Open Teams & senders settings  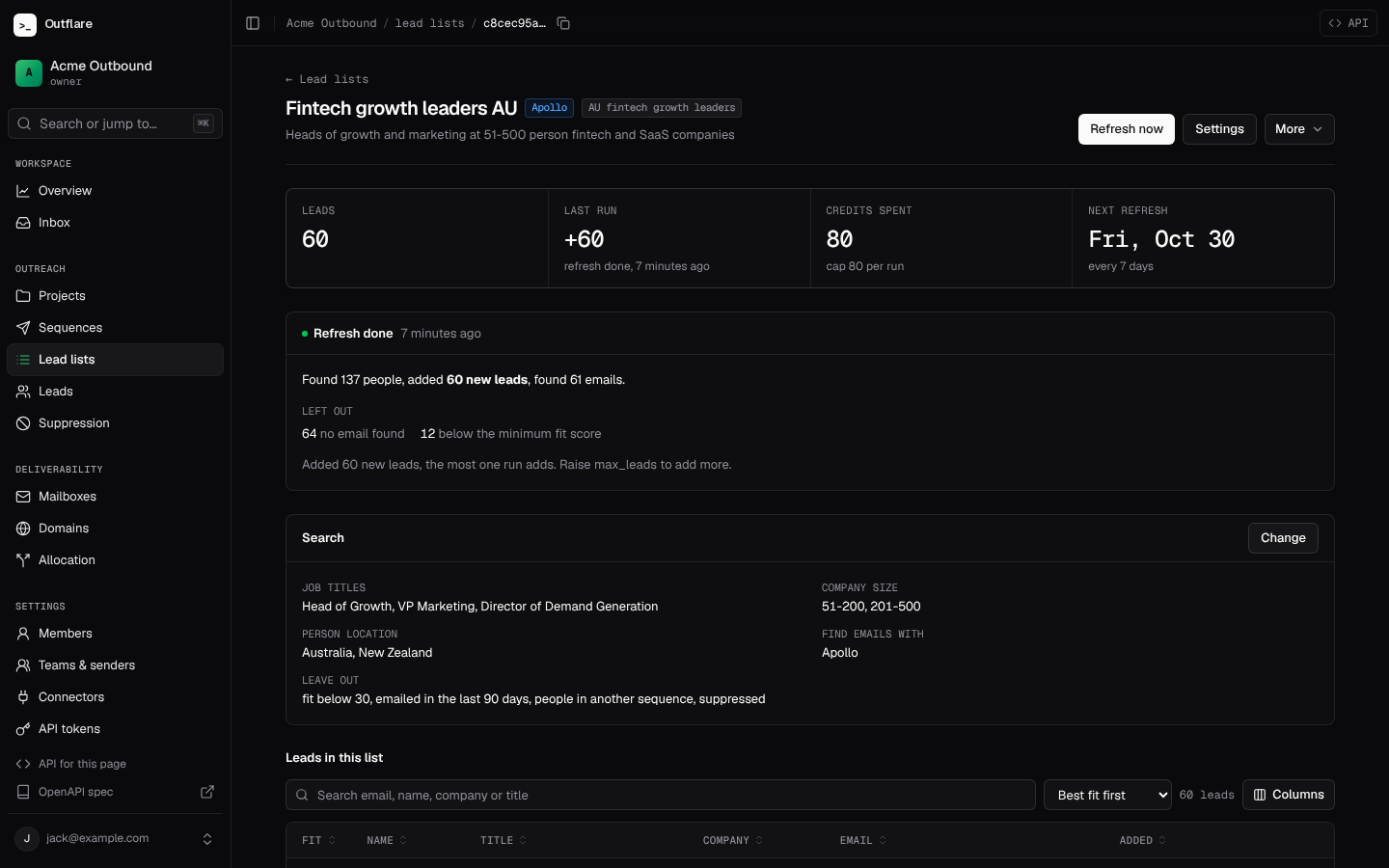coord(115,665)
